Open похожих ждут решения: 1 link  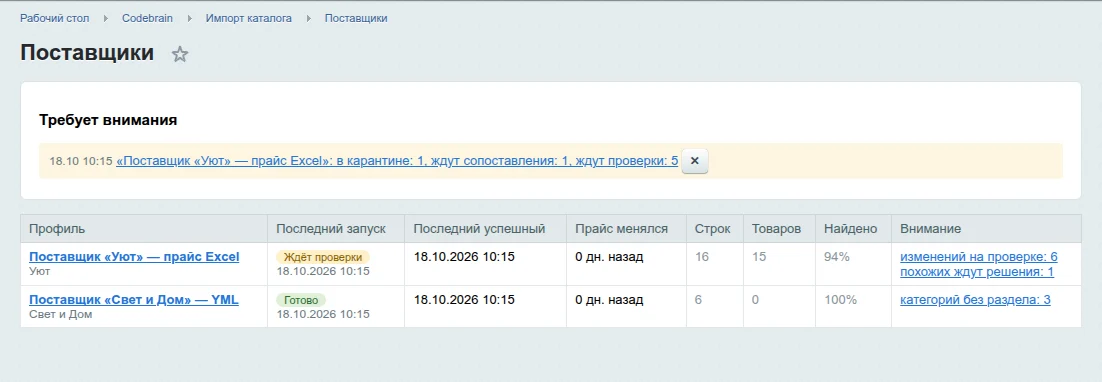pyautogui.click(x=977, y=272)
